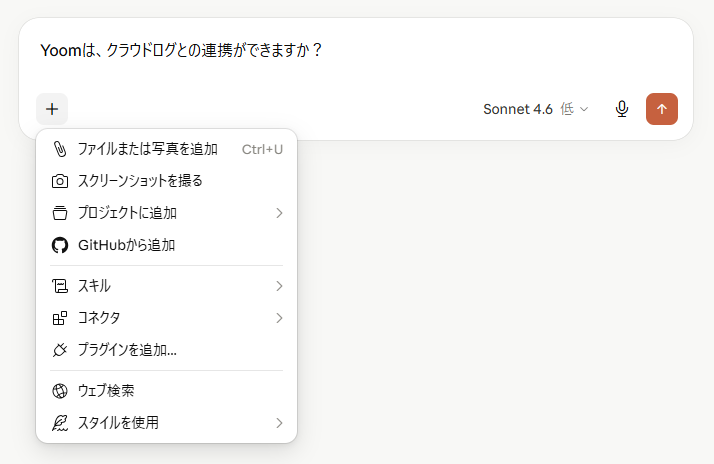This screenshot has height=464, width=714.
Task: Click the GitHub logo icon
Action: (x=60, y=245)
